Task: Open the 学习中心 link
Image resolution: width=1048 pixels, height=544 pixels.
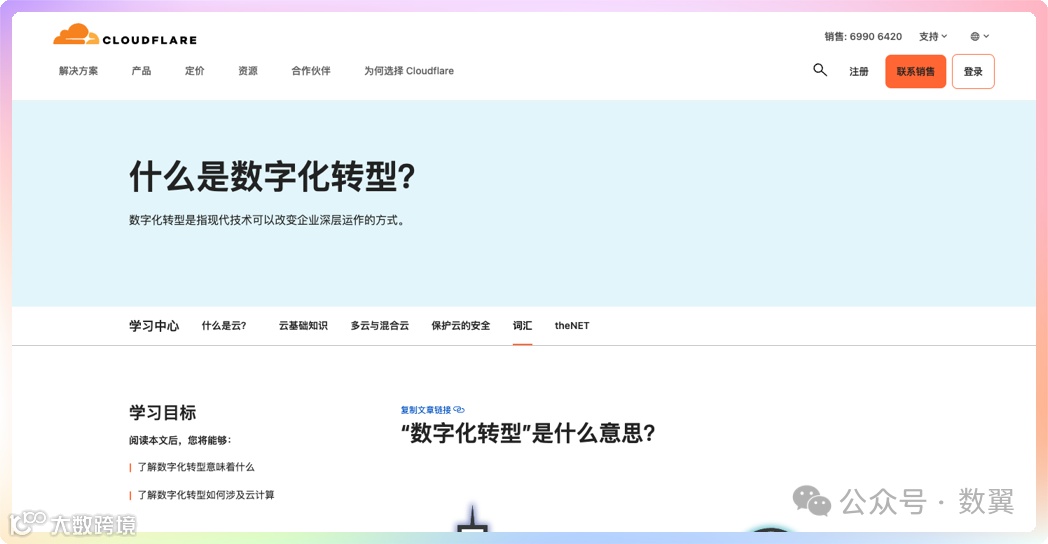Action: (154, 326)
